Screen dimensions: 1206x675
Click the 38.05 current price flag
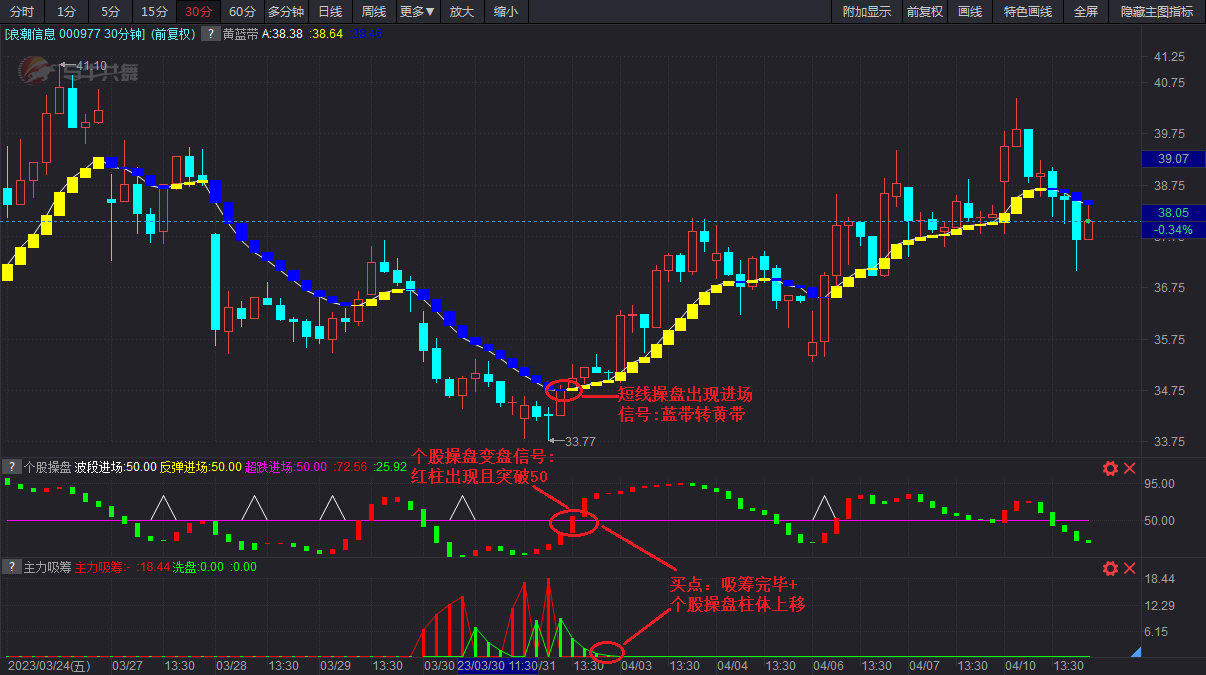[1173, 213]
